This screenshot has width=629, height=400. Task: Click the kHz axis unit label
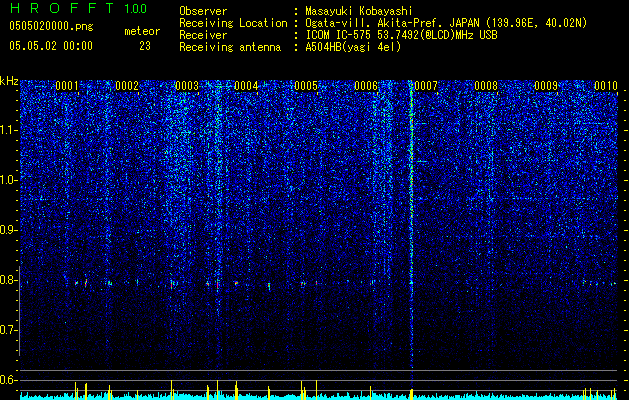(9, 81)
